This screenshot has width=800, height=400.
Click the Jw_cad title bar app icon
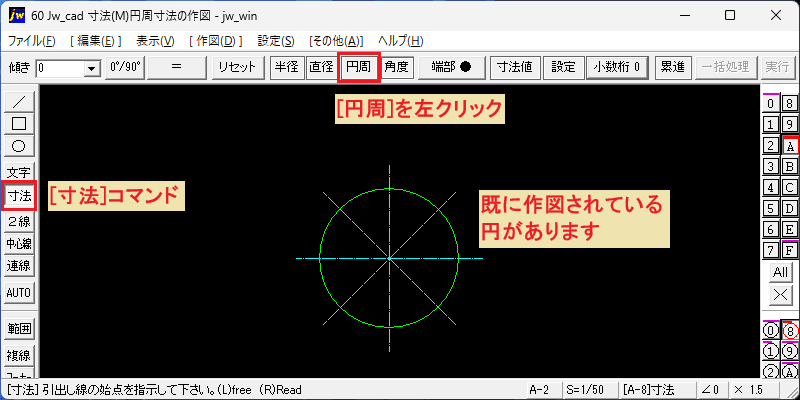[x=16, y=16]
